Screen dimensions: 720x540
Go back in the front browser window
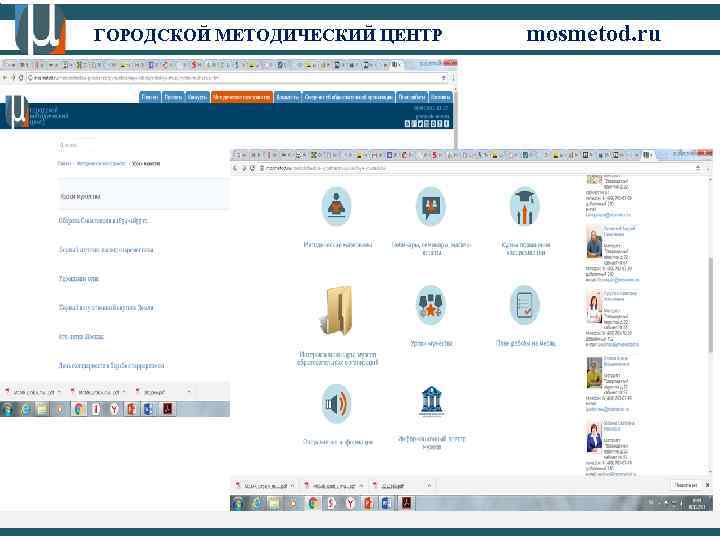235,169
